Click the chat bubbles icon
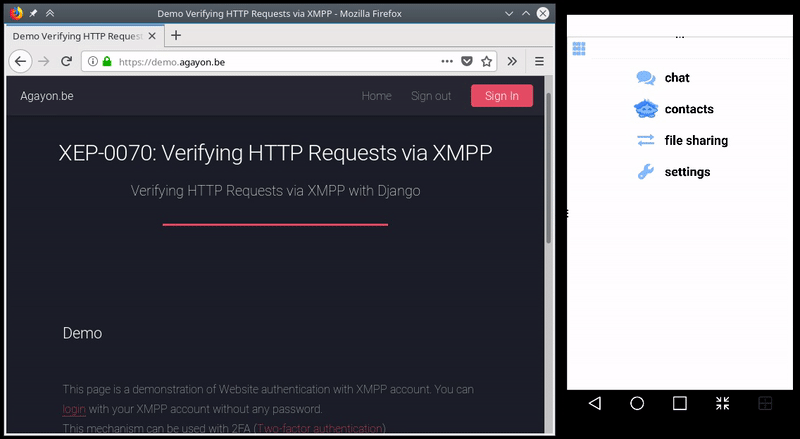Viewport: 800px width, 439px height. coord(646,78)
